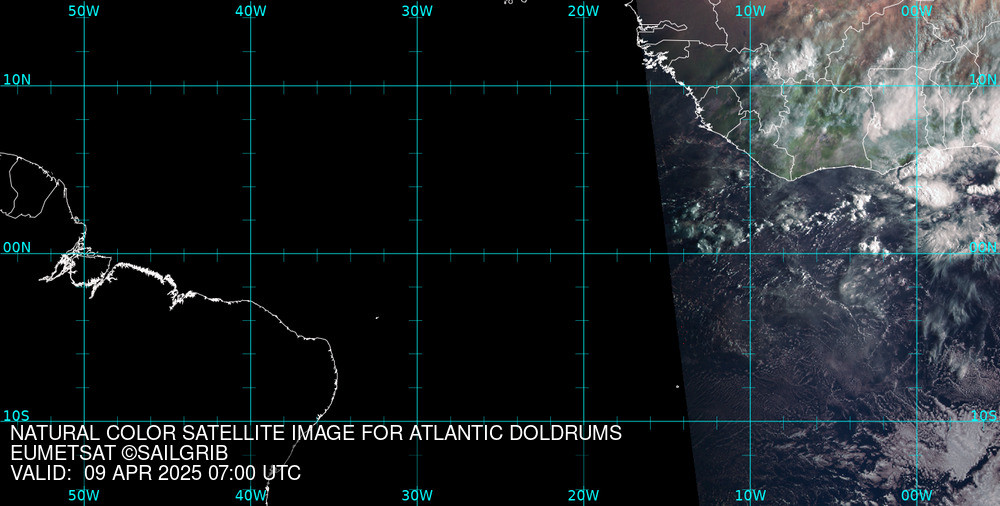The image size is (1000, 506).
Task: Select the "50W" label in the bottom row
Action: tap(84, 495)
